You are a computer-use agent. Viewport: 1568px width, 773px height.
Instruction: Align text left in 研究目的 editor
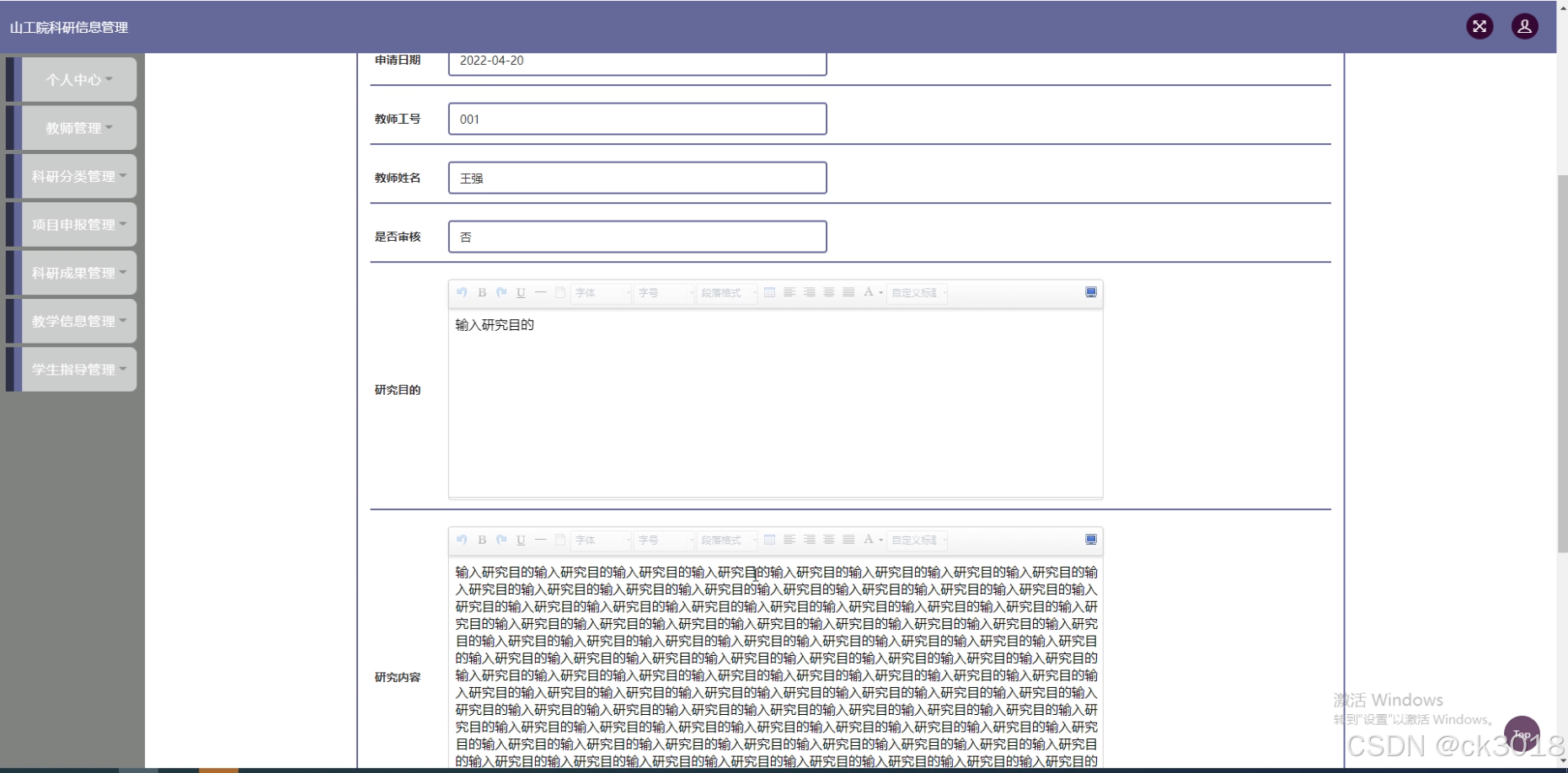(789, 292)
